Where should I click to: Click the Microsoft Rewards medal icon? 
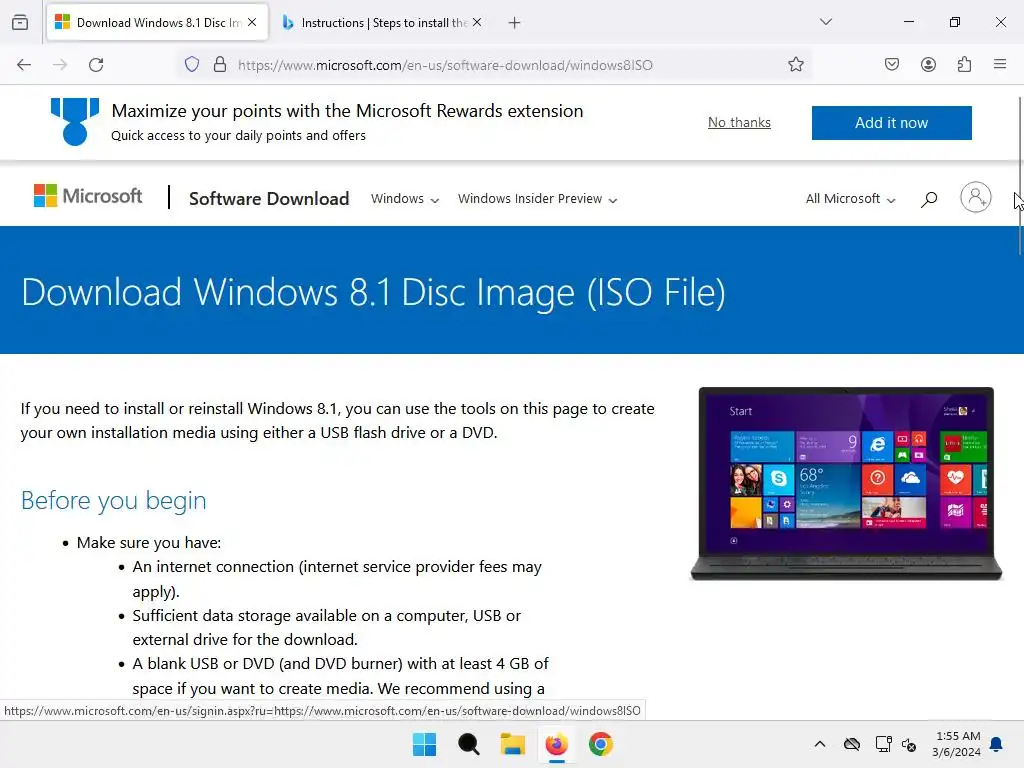pos(75,121)
